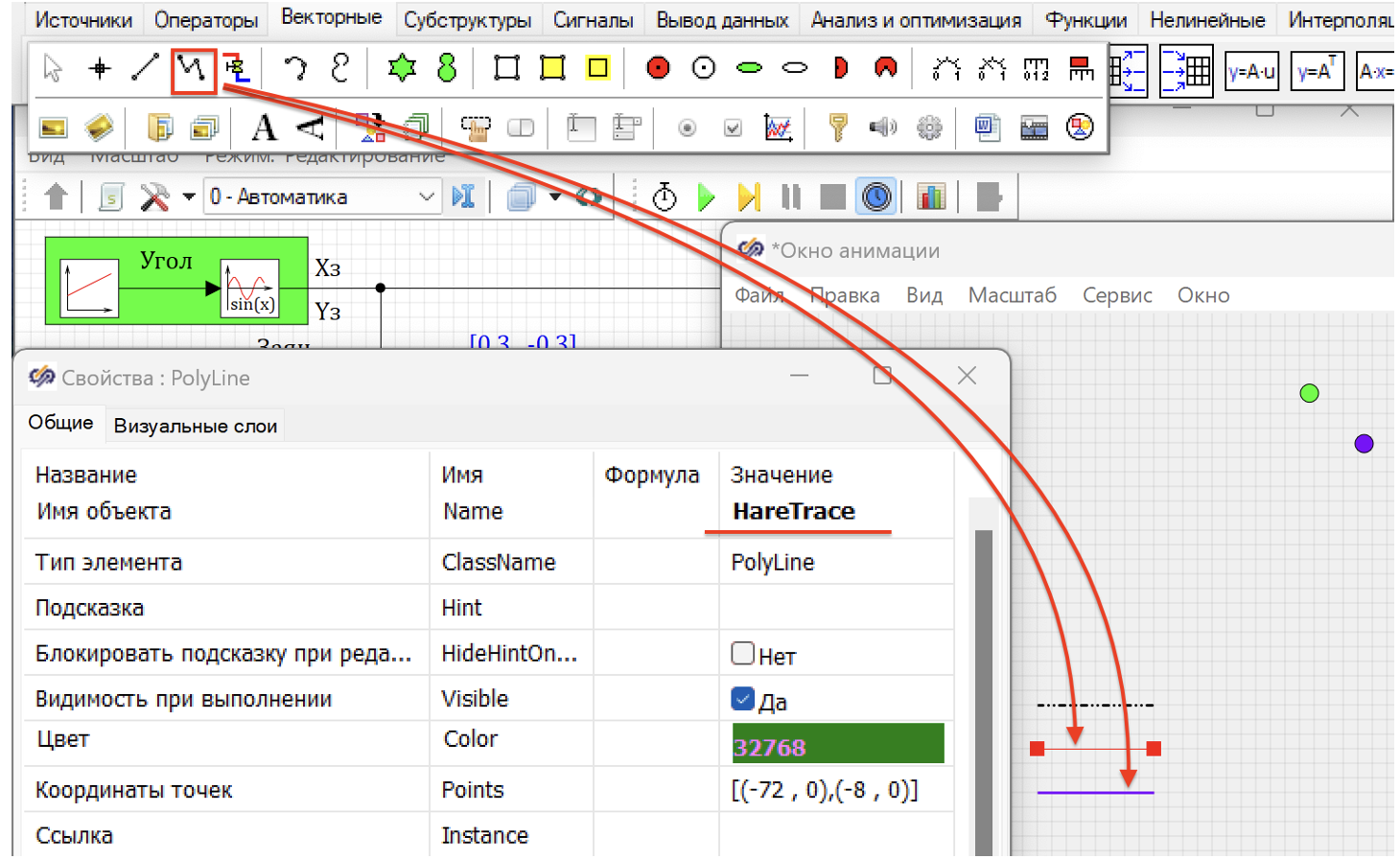Image resolution: width=1400 pixels, height=859 pixels.
Task: Expand the arrow beside the stacked windows icon
Action: tap(555, 197)
